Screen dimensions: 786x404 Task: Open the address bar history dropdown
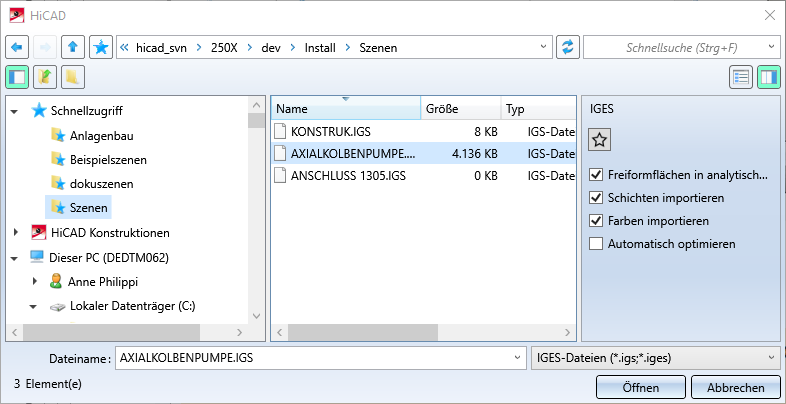(543, 47)
